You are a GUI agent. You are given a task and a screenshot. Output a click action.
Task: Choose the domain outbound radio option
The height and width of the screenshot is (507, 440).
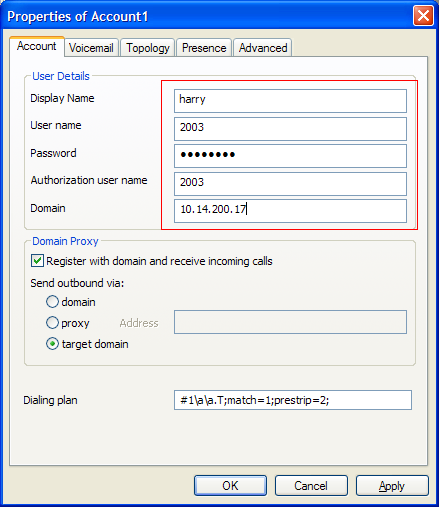(52, 302)
